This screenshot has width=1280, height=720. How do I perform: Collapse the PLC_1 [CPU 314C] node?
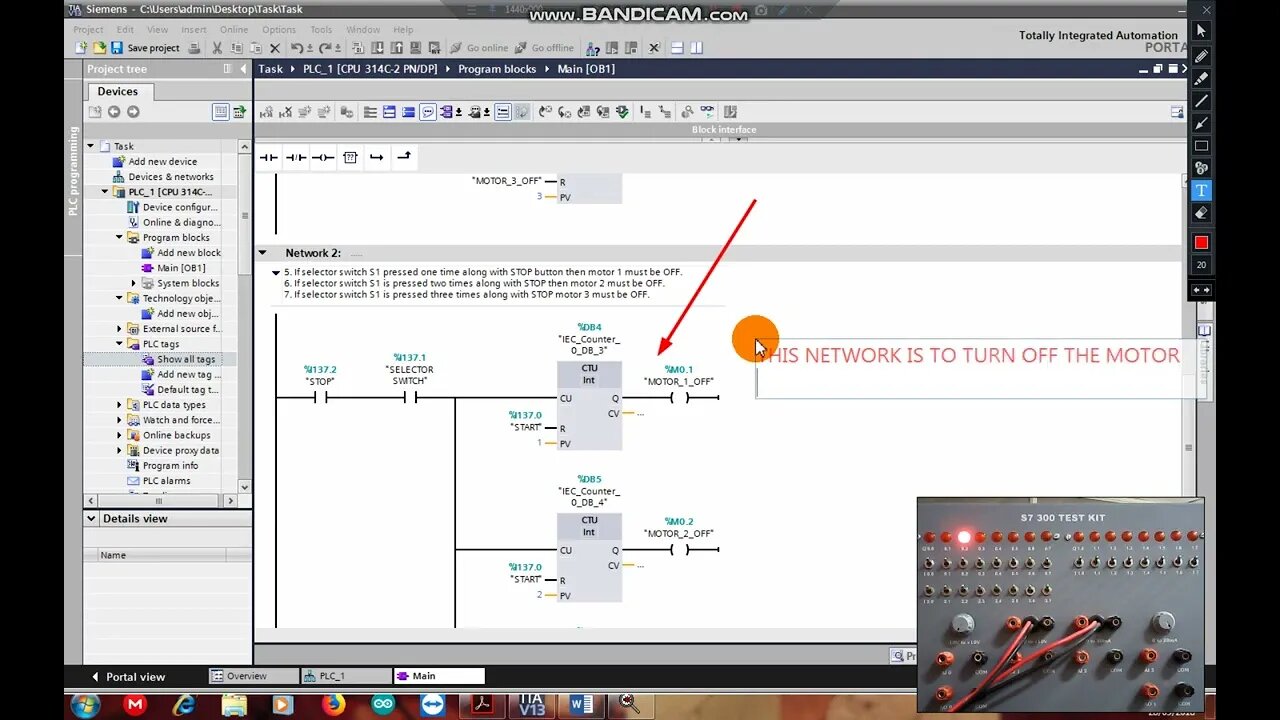(x=105, y=192)
